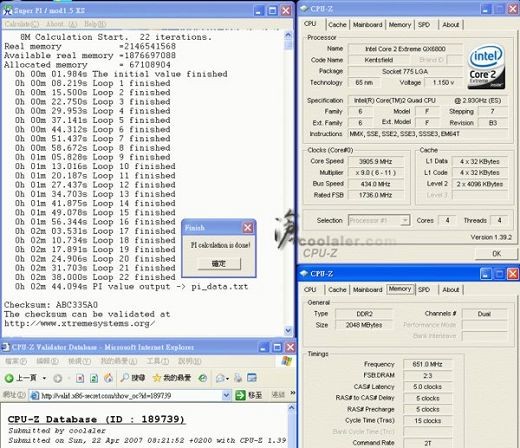Open the Processor #1 selection dropdown

(x=379, y=220)
